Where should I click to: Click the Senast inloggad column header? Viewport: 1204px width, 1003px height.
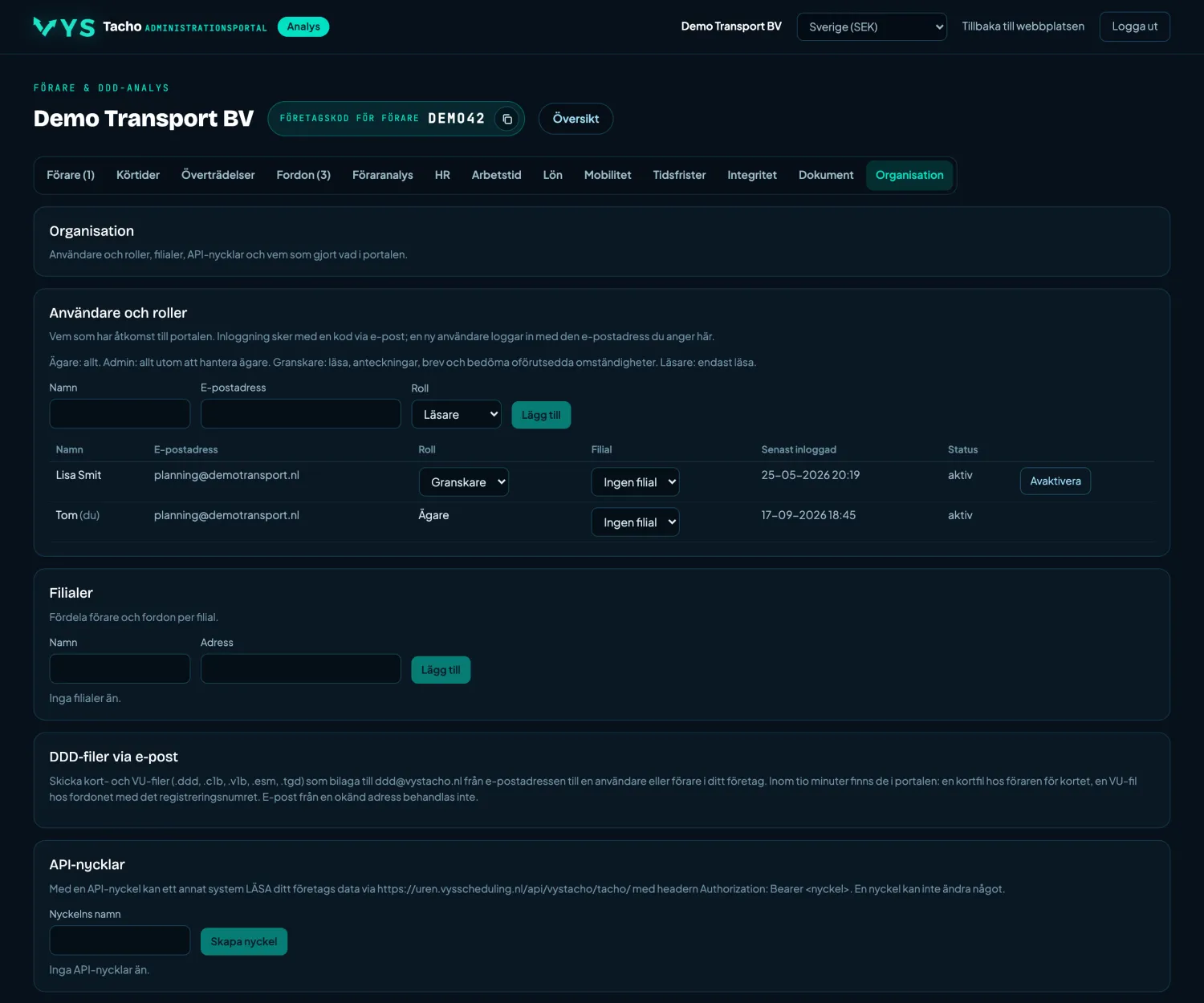click(799, 449)
